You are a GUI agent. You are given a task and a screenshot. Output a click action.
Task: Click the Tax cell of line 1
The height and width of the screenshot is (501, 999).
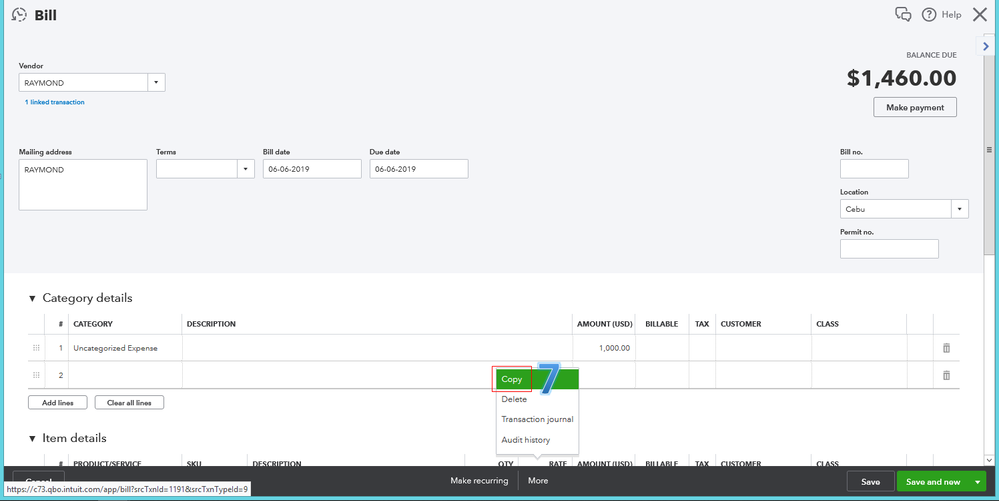tap(702, 348)
